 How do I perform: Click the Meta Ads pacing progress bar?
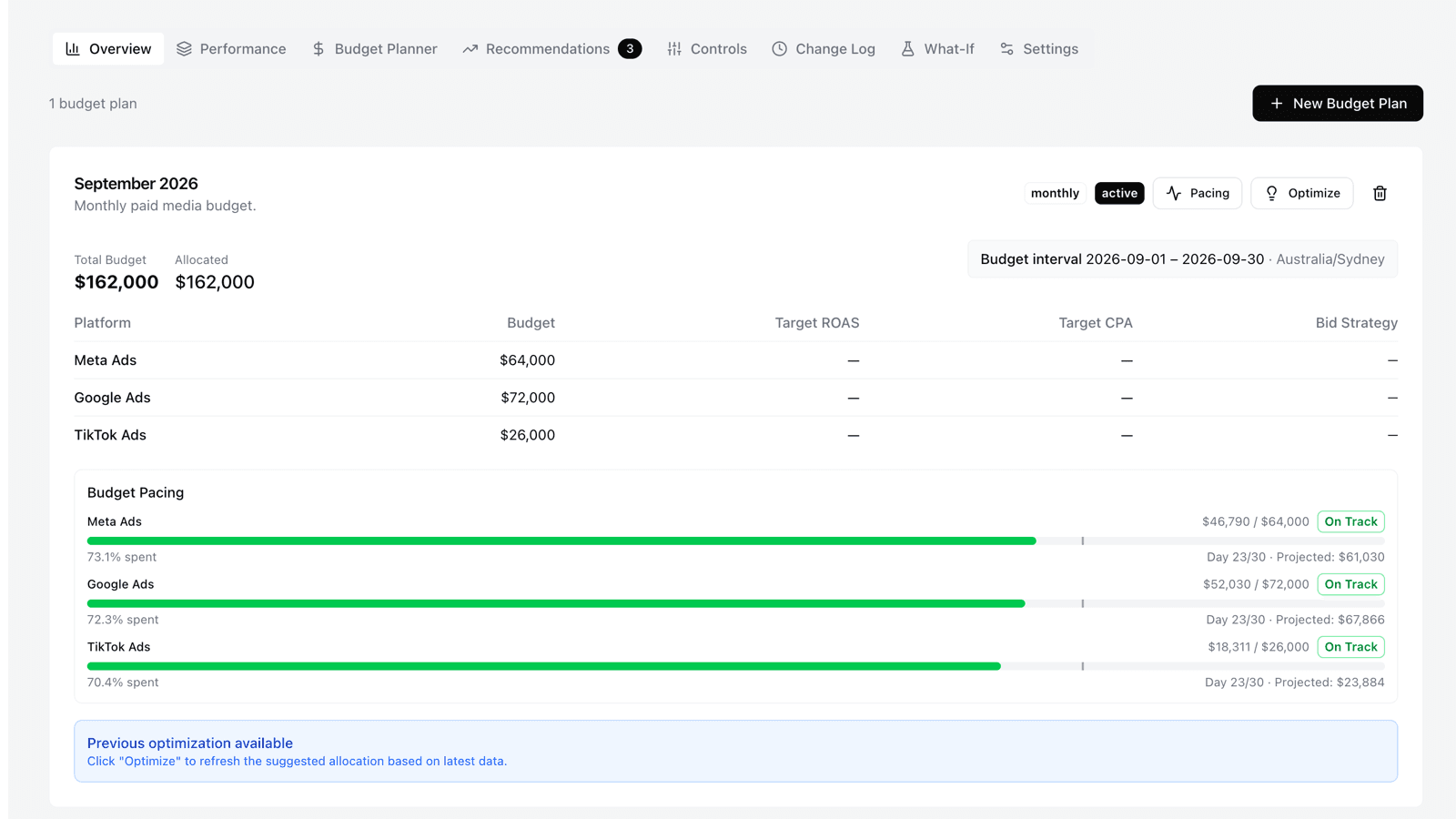pos(735,541)
